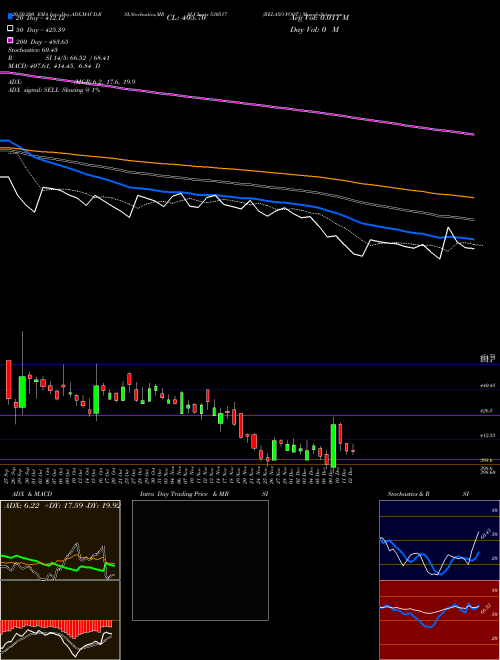The image size is (500, 660).
Task: Click the 449.43 price axis label
Action: coord(487,385)
